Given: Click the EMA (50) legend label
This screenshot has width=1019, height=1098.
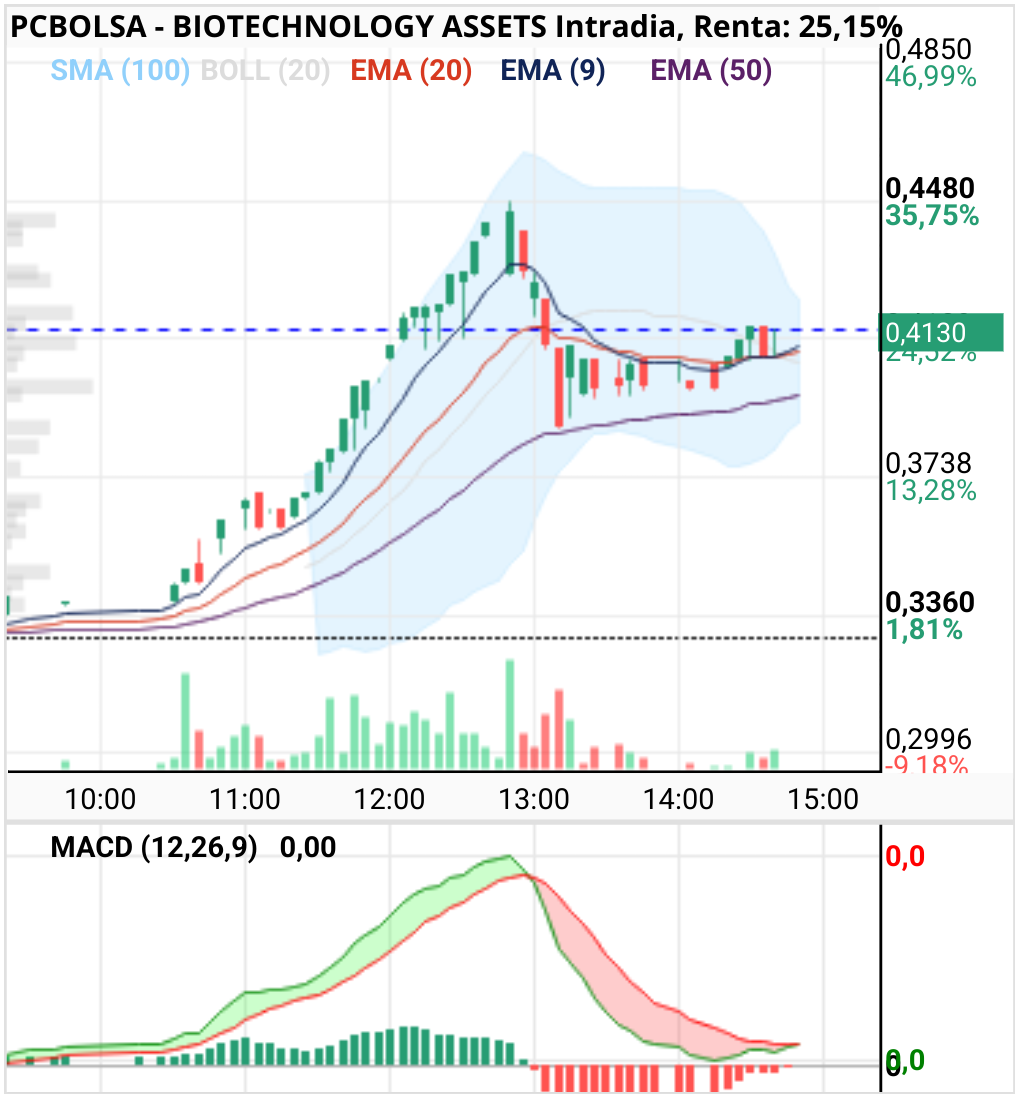Looking at the screenshot, I should [x=711, y=71].
